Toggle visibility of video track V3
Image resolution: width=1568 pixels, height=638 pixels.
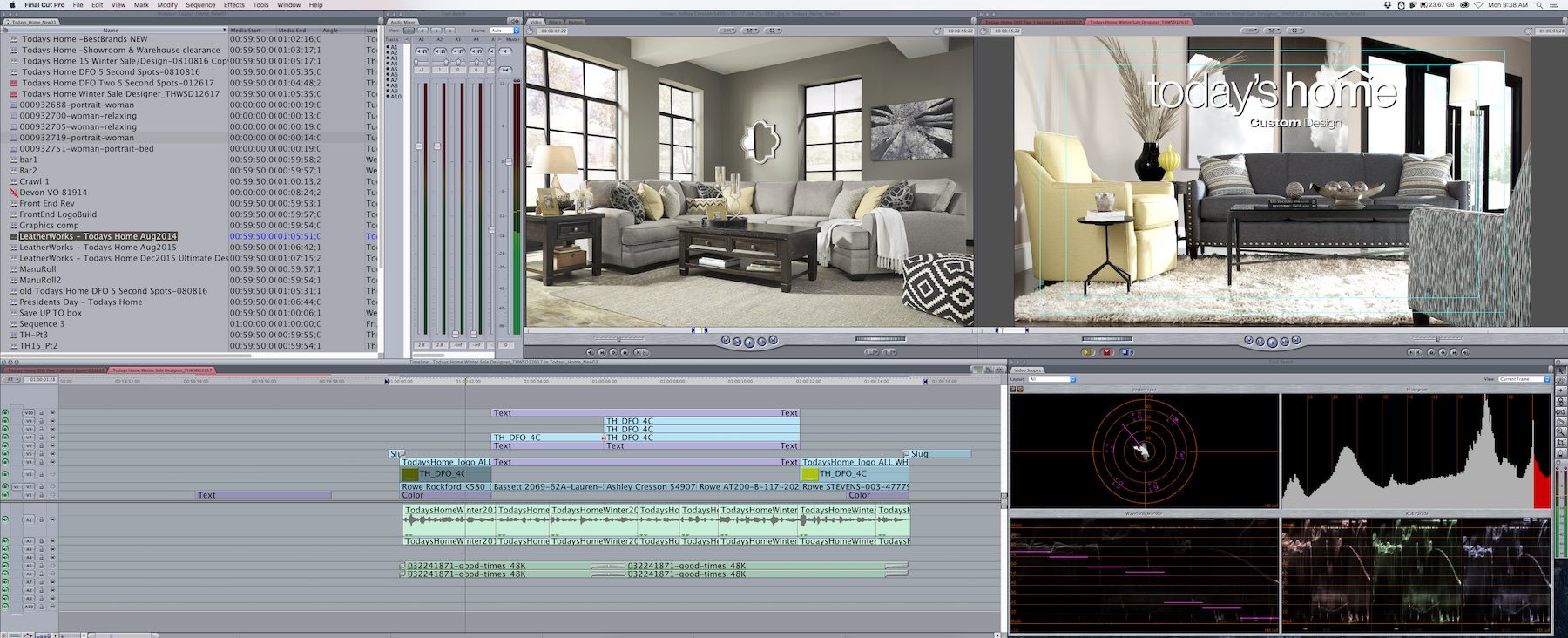pos(5,474)
